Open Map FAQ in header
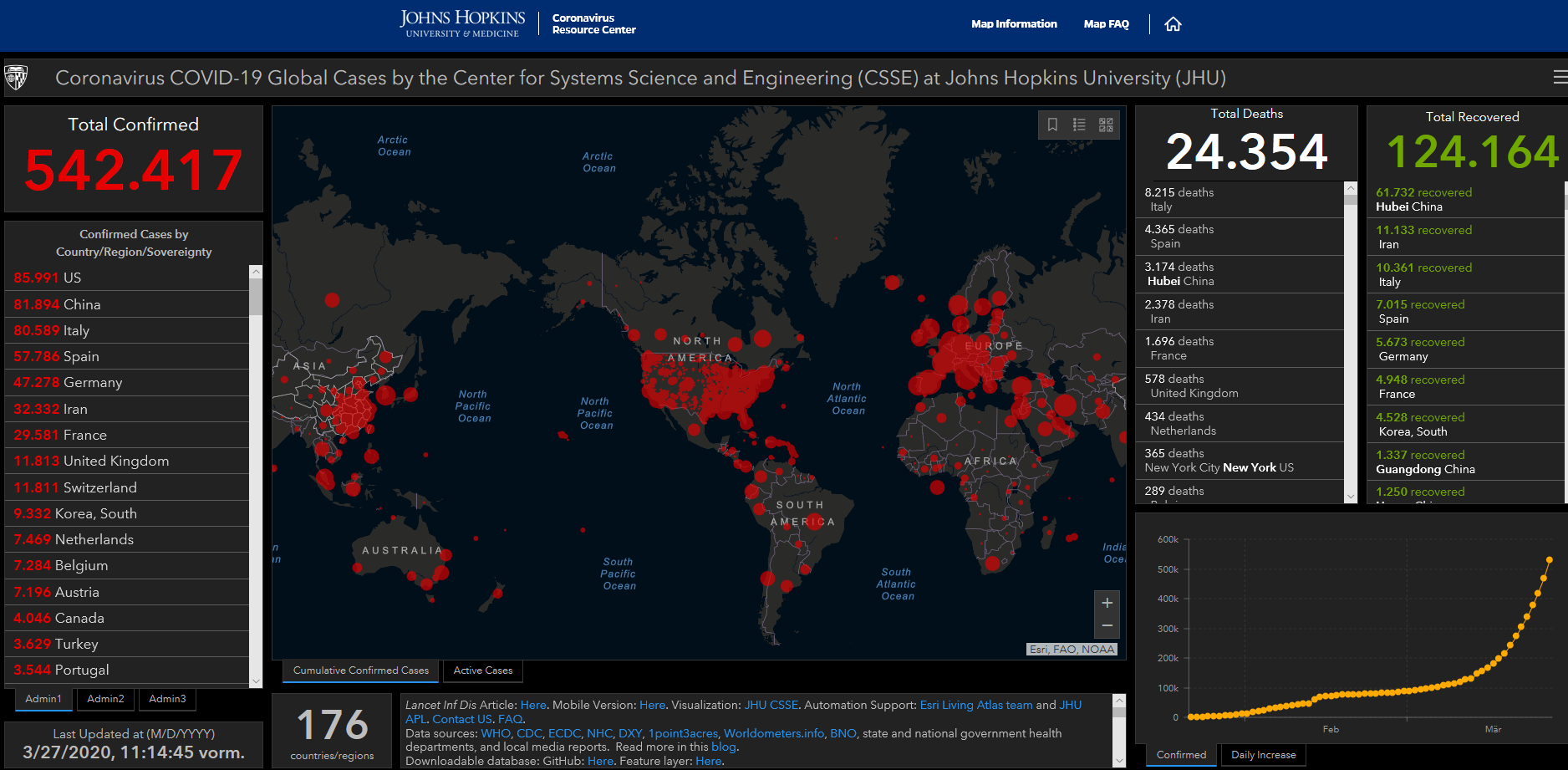The height and width of the screenshot is (770, 1568). 1106,24
